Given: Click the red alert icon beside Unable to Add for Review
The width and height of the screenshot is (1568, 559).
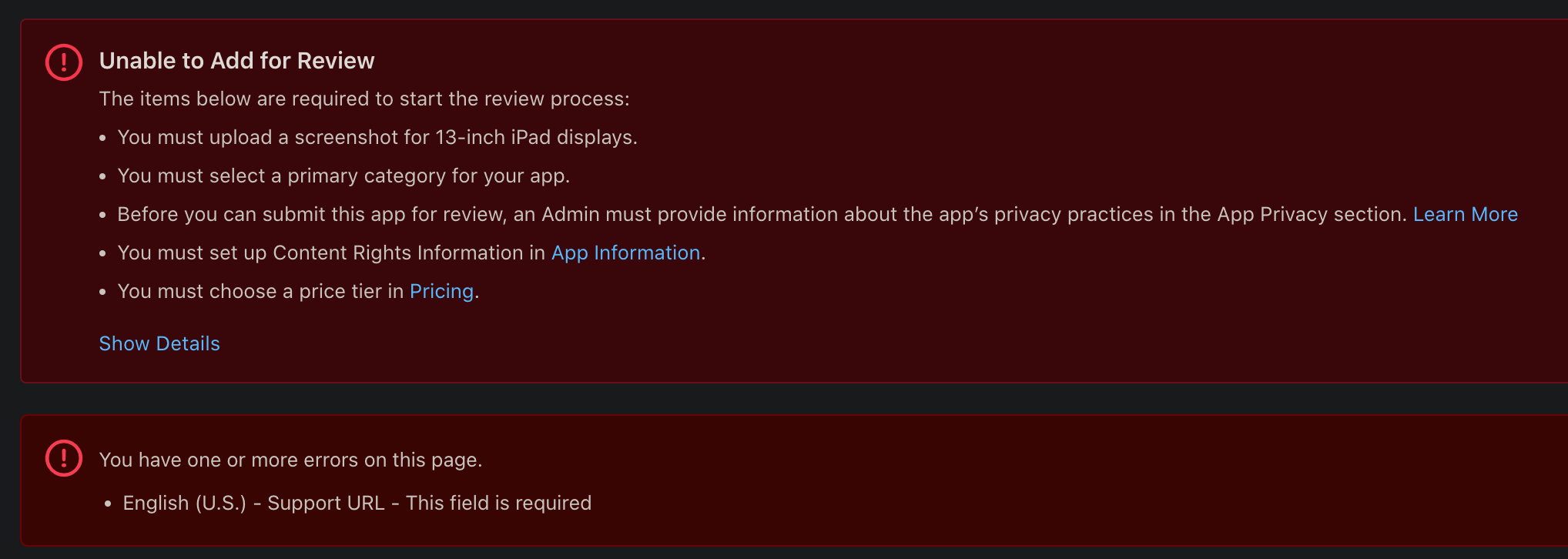Looking at the screenshot, I should coord(64,62).
